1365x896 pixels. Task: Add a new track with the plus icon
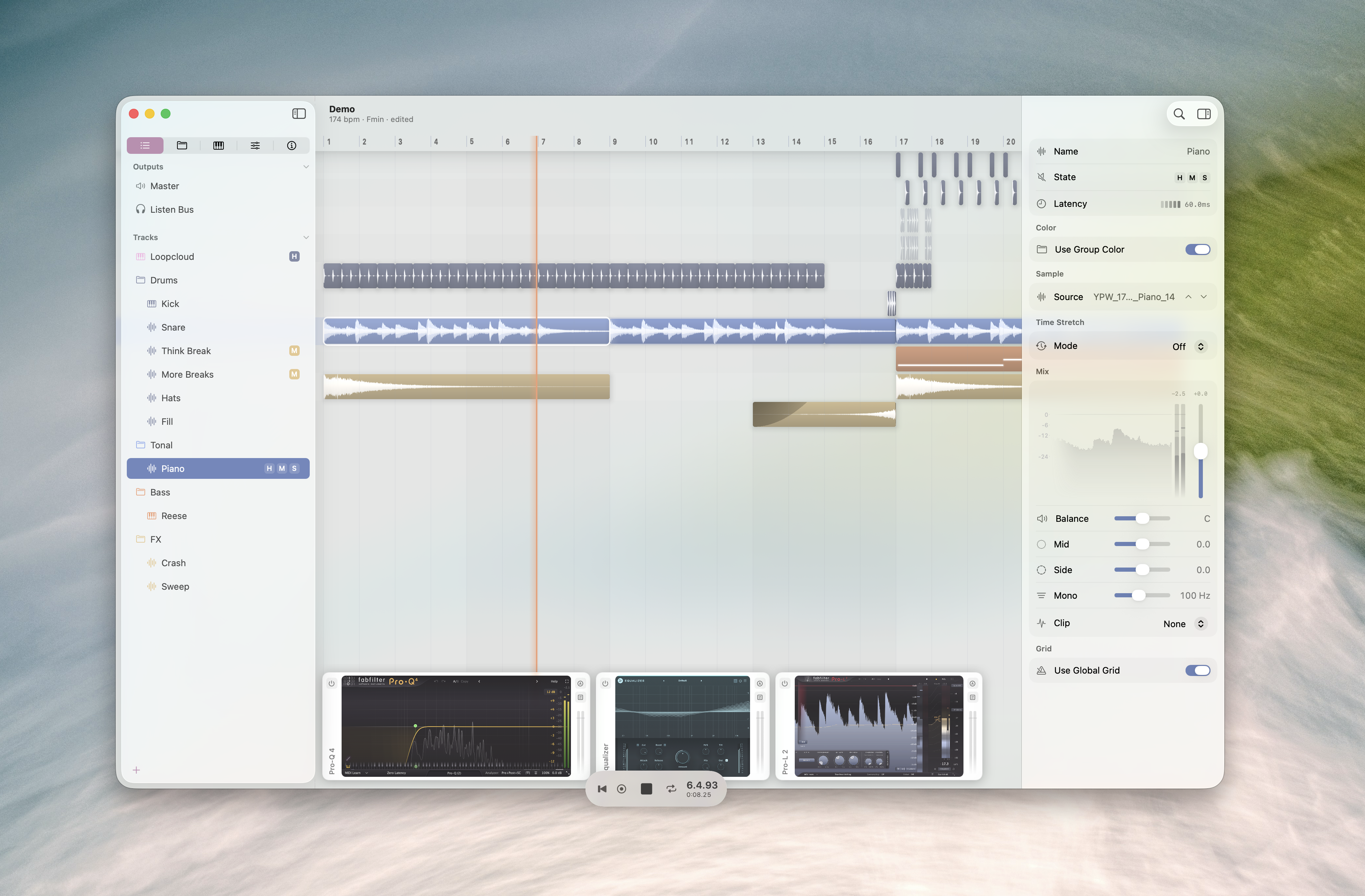[136, 770]
